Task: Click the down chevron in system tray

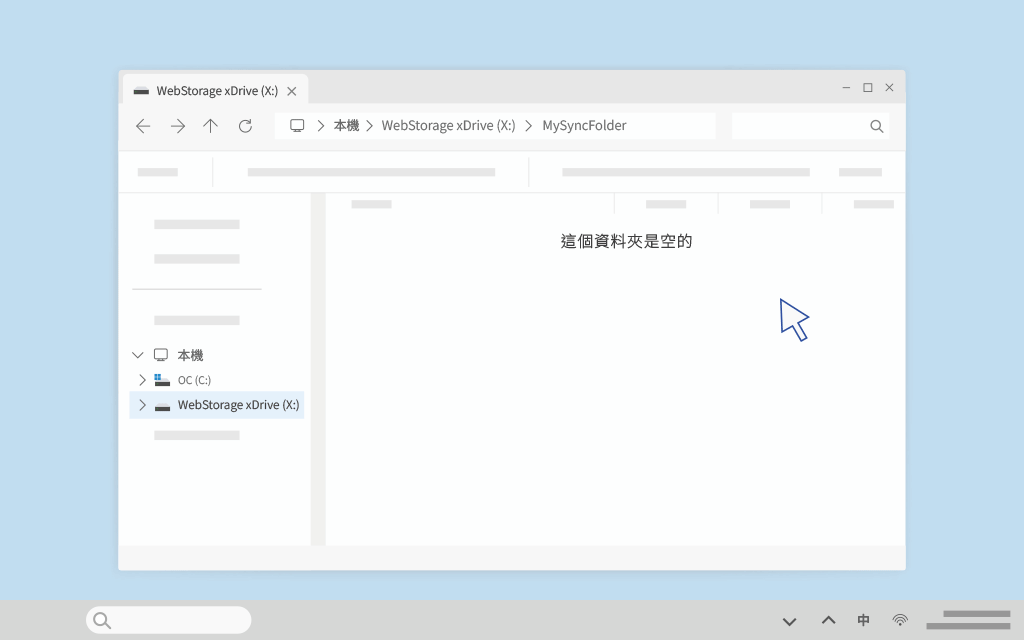Action: click(x=790, y=621)
